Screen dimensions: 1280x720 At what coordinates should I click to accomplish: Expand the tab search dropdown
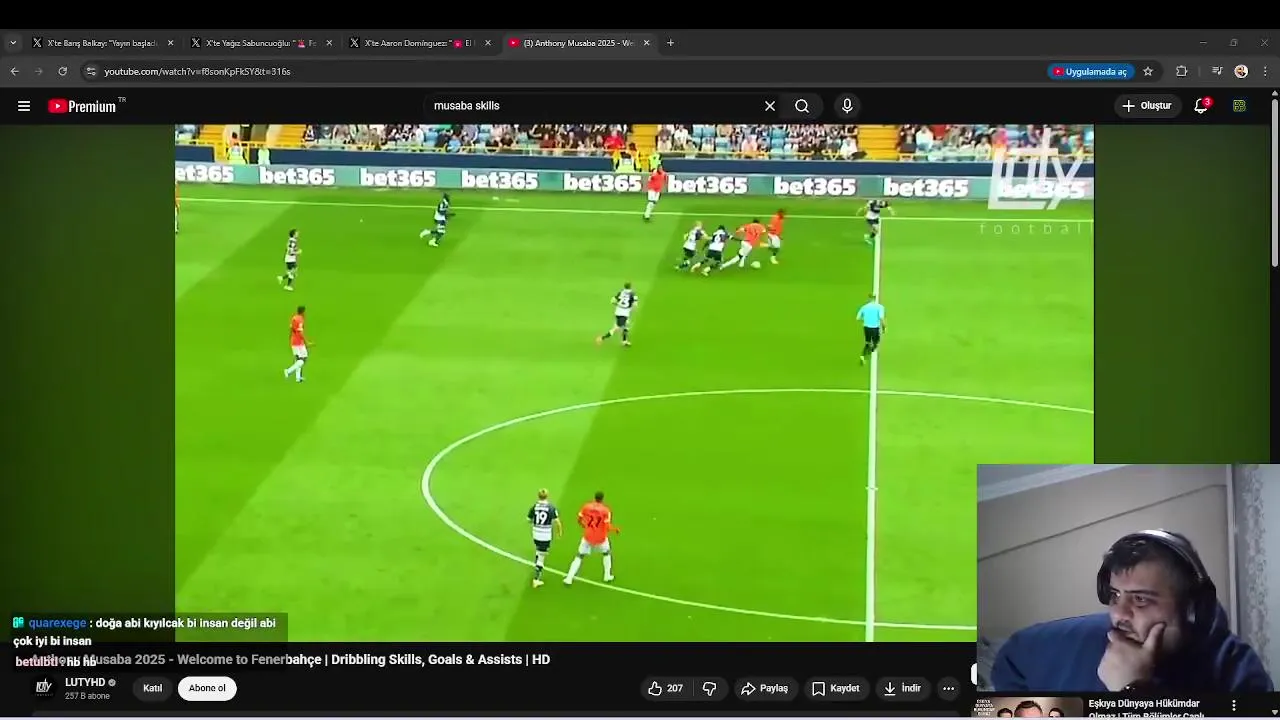(x=13, y=43)
